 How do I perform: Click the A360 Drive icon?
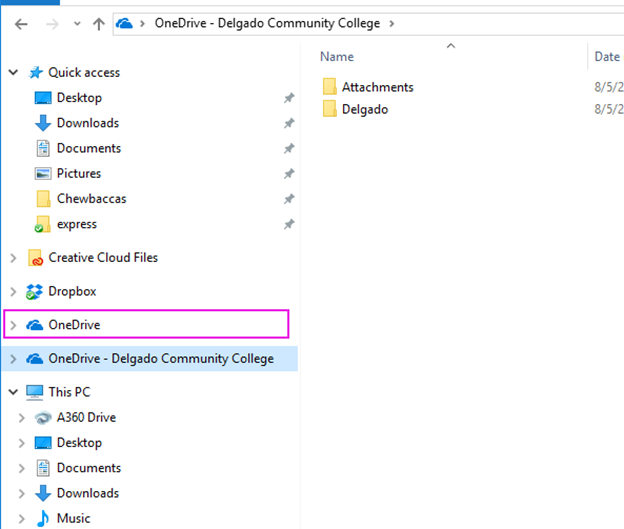[x=43, y=418]
